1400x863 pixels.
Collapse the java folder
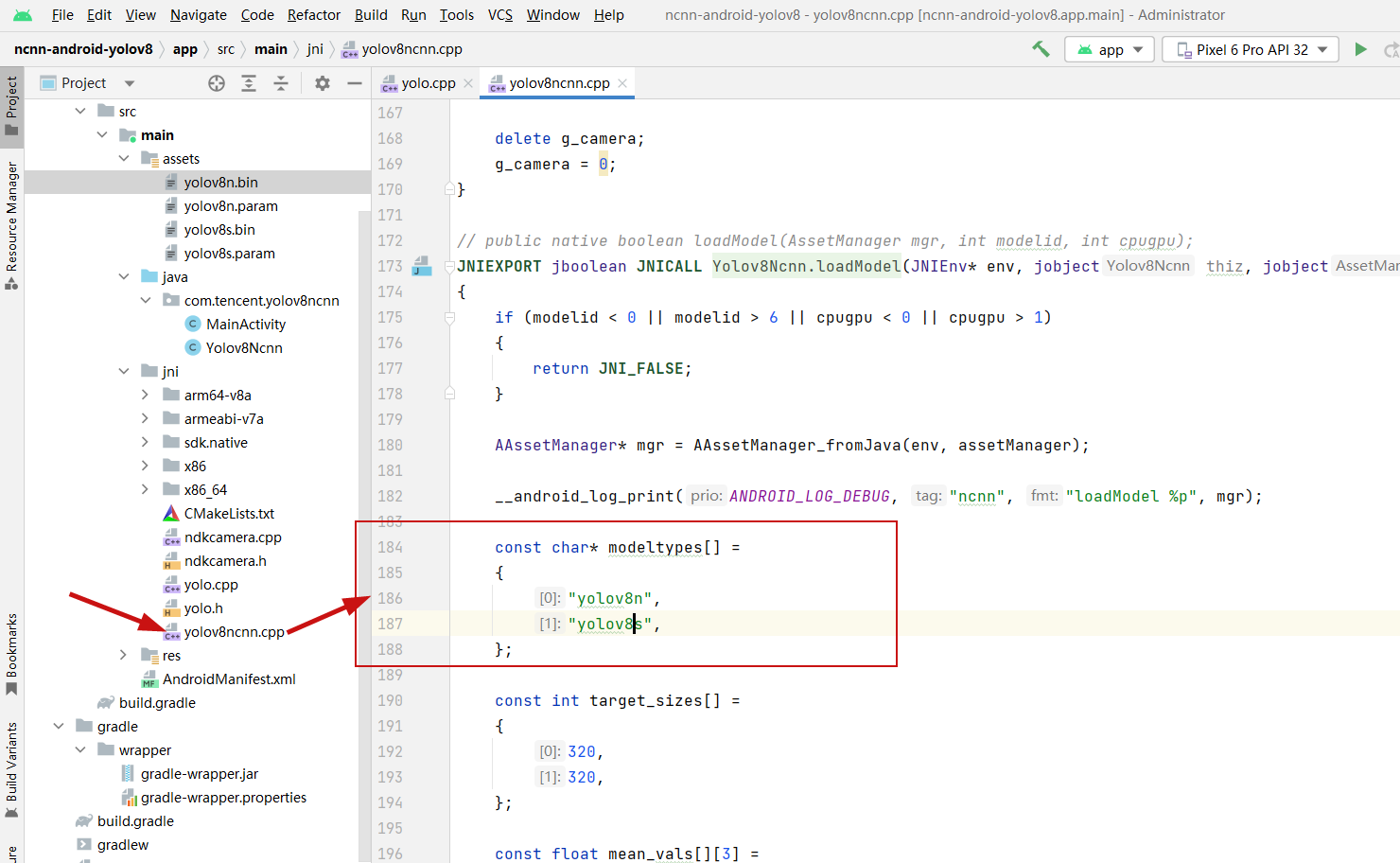pos(124,277)
